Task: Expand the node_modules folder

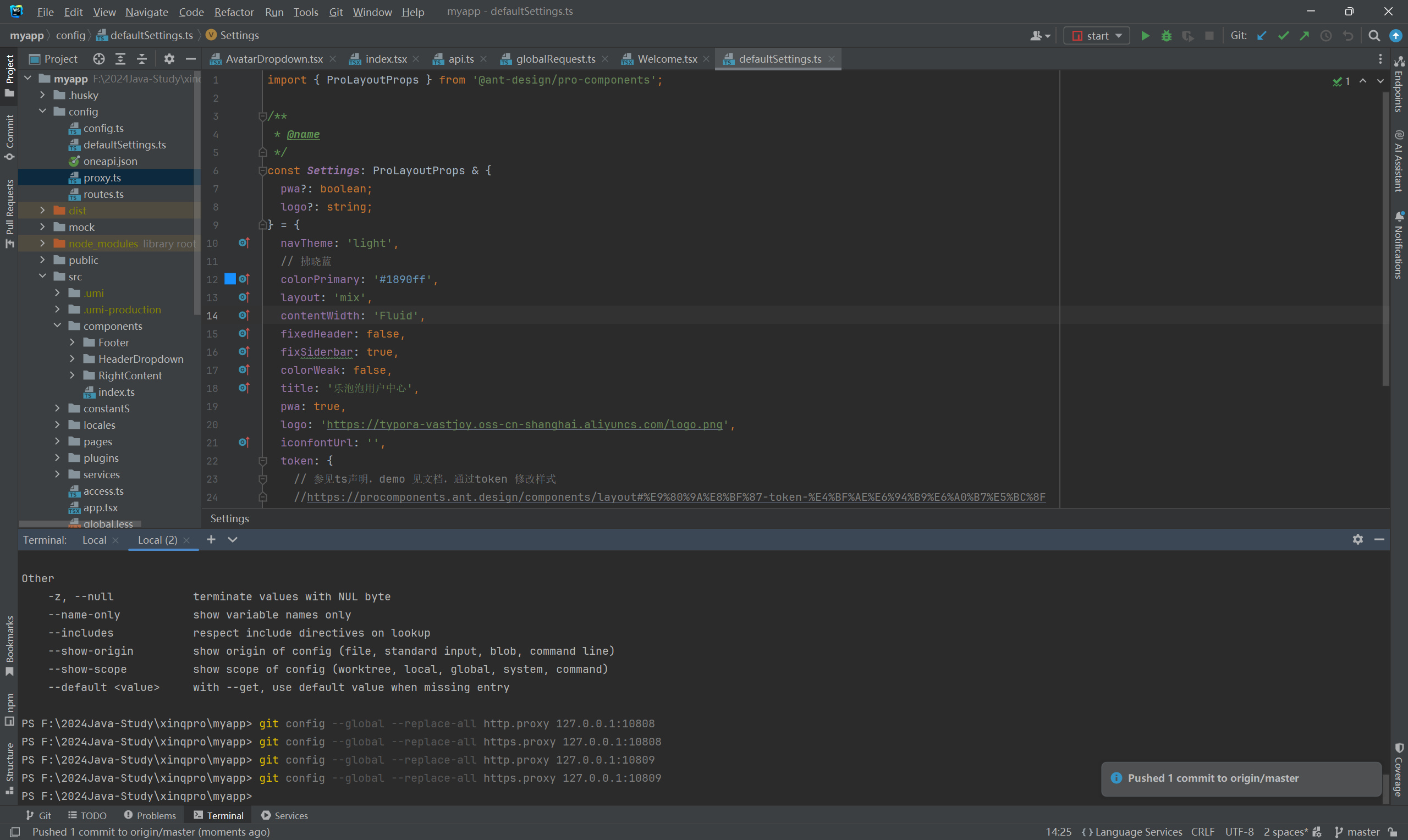Action: (x=42, y=244)
